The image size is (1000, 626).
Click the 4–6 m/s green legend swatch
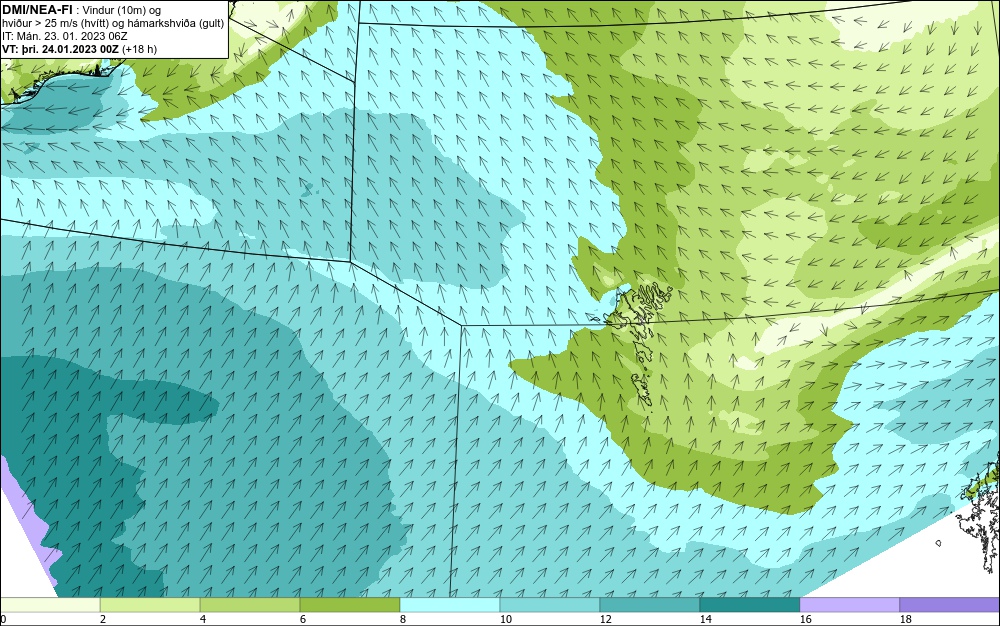pyautogui.click(x=250, y=604)
